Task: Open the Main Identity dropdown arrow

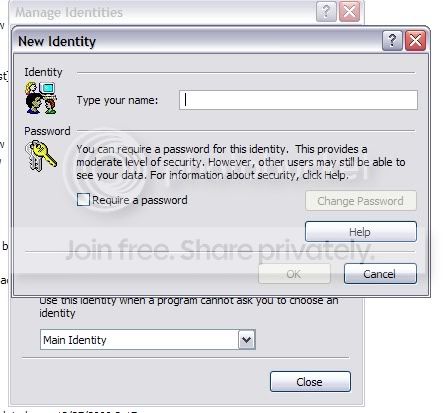Action: (x=247, y=340)
